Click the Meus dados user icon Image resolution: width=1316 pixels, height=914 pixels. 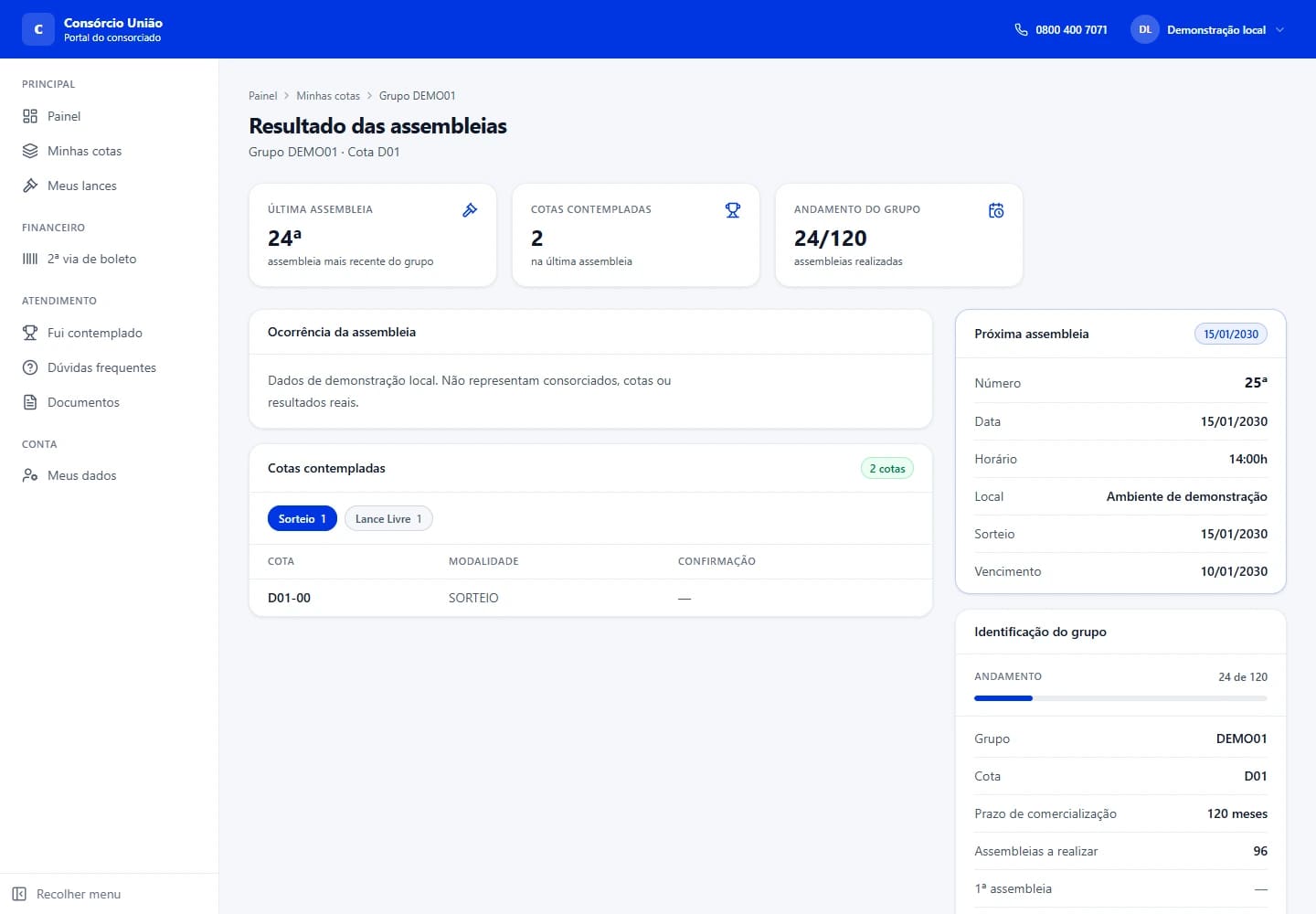click(x=30, y=475)
